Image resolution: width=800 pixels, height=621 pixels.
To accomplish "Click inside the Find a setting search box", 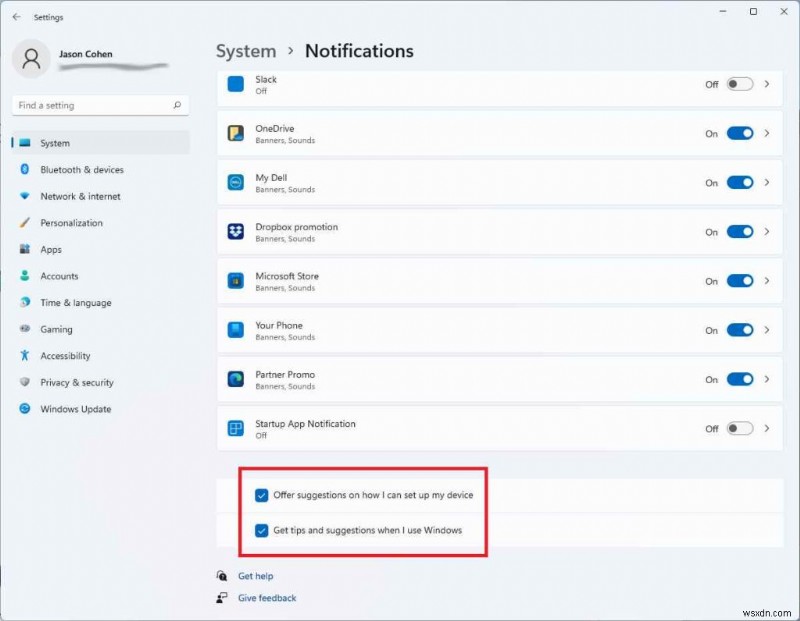I will (100, 105).
